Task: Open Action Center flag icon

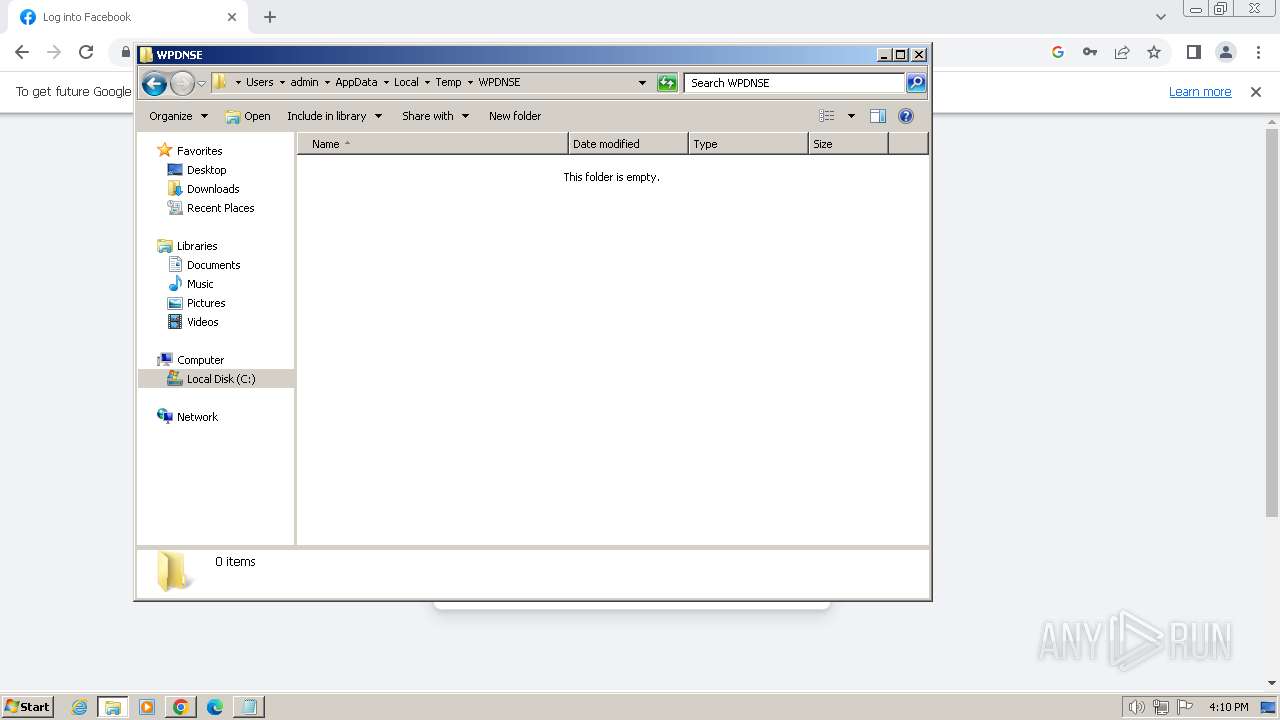Action: [1185, 707]
